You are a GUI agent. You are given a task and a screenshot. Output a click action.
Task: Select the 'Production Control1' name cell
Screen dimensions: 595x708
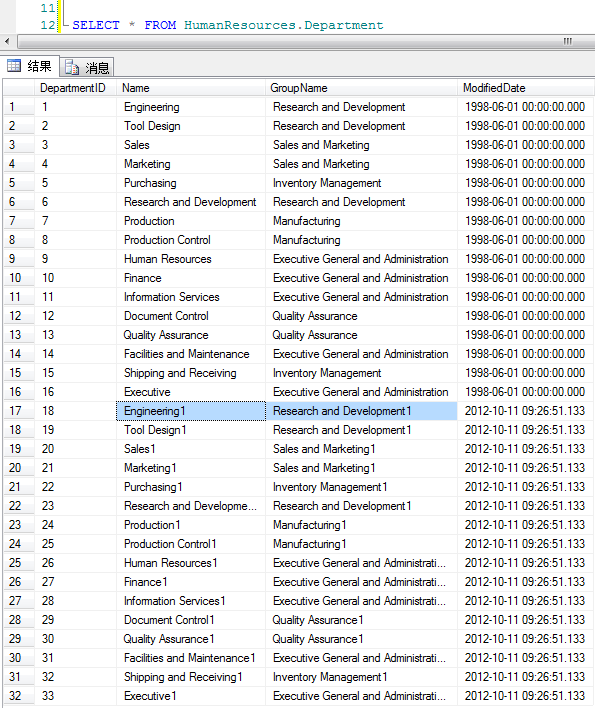191,544
